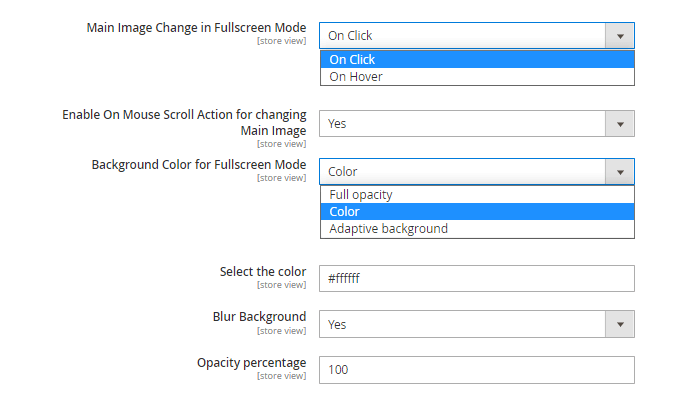Focus the Select the color #ffffff field

click(x=477, y=278)
